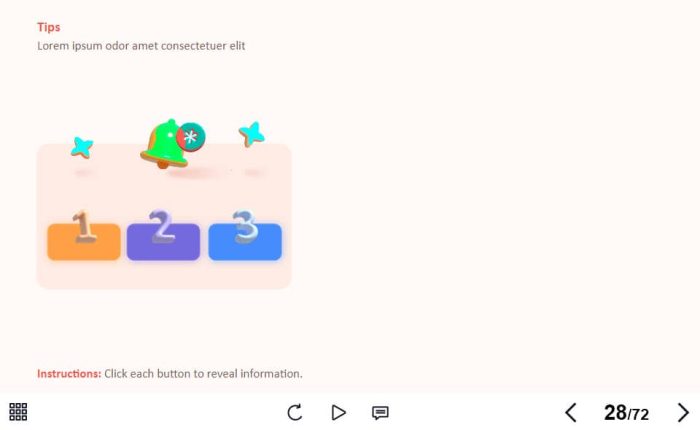This screenshot has height=430, width=700.
Task: Open the captions speech bubble icon
Action: [380, 413]
